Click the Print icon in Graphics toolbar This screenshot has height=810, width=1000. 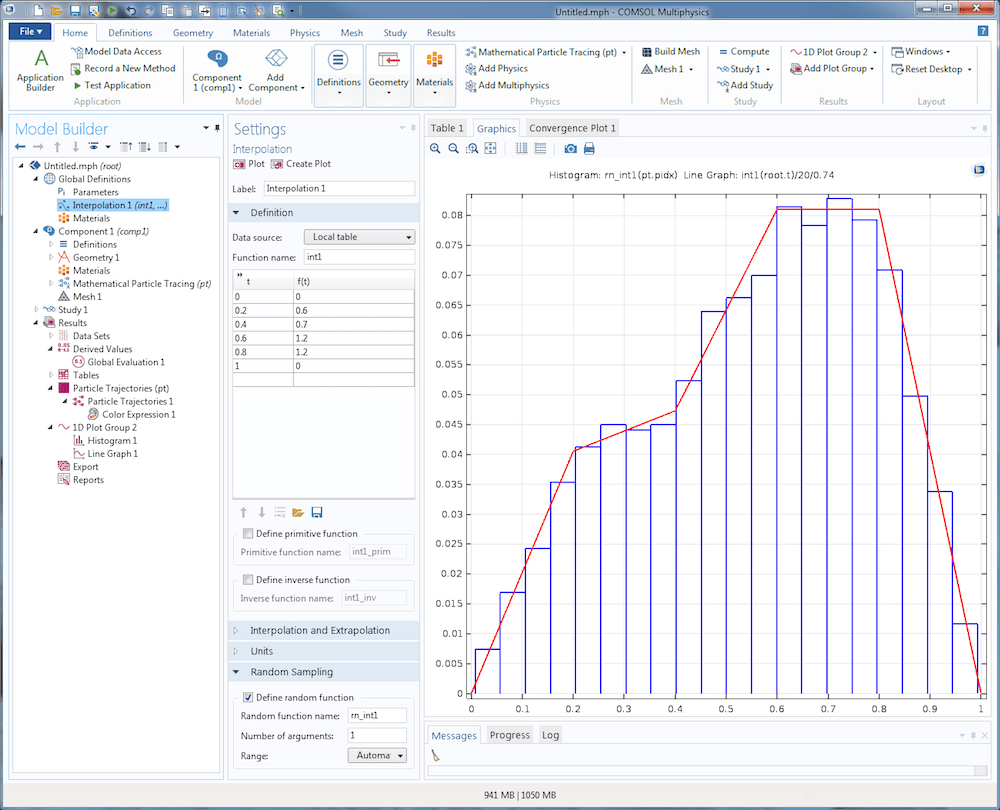click(x=589, y=148)
